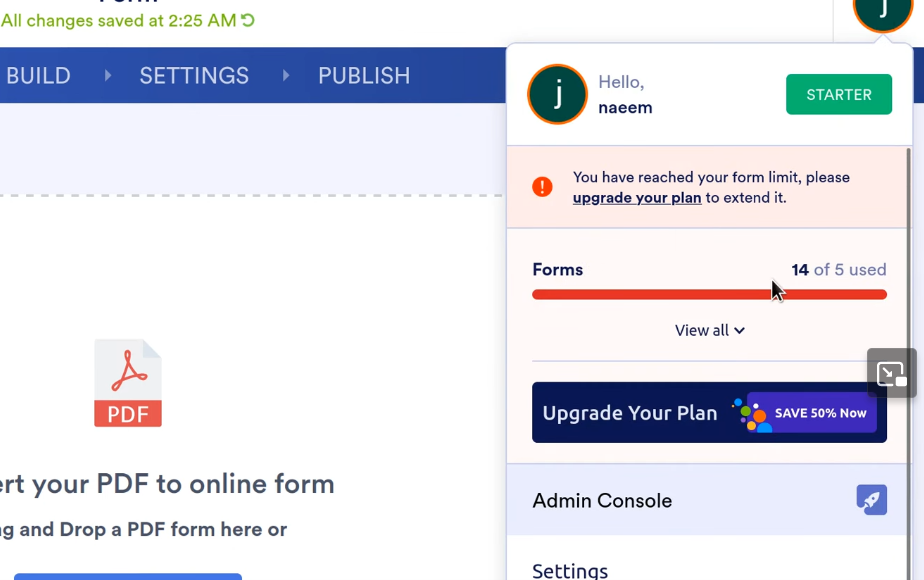Open the Admin Console menu entry

(602, 500)
